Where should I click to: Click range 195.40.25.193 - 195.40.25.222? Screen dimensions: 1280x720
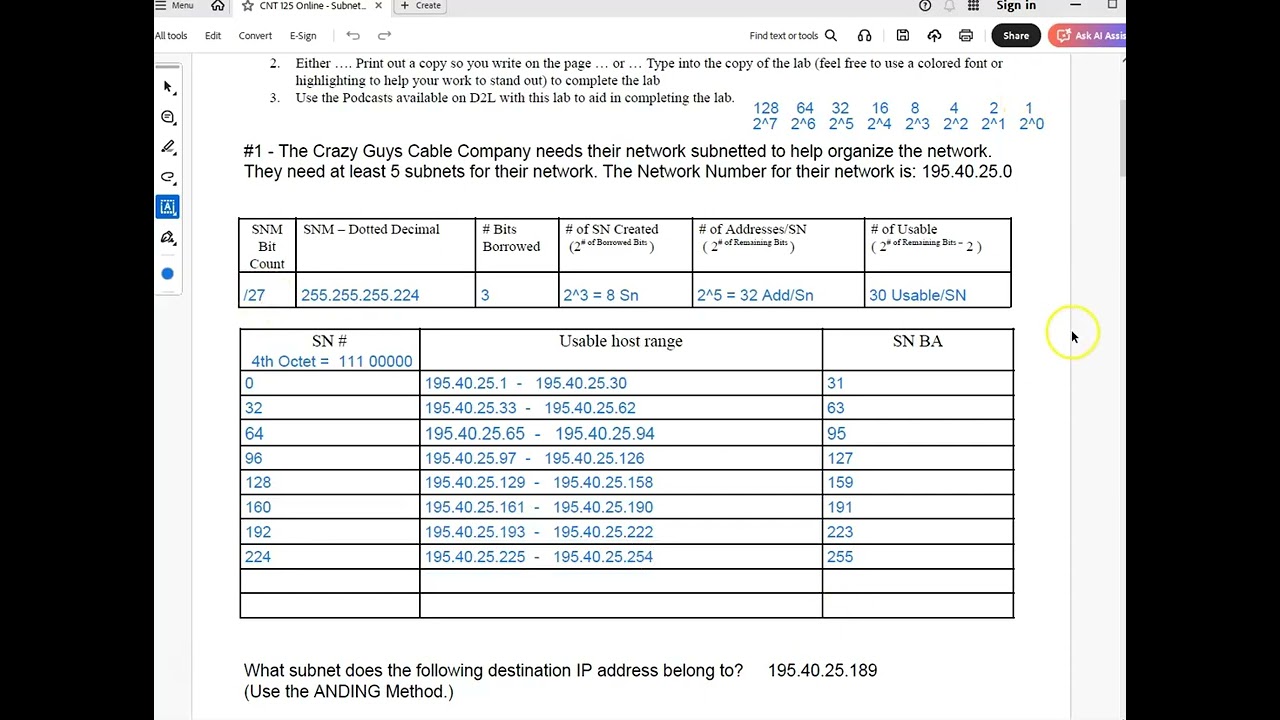539,532
